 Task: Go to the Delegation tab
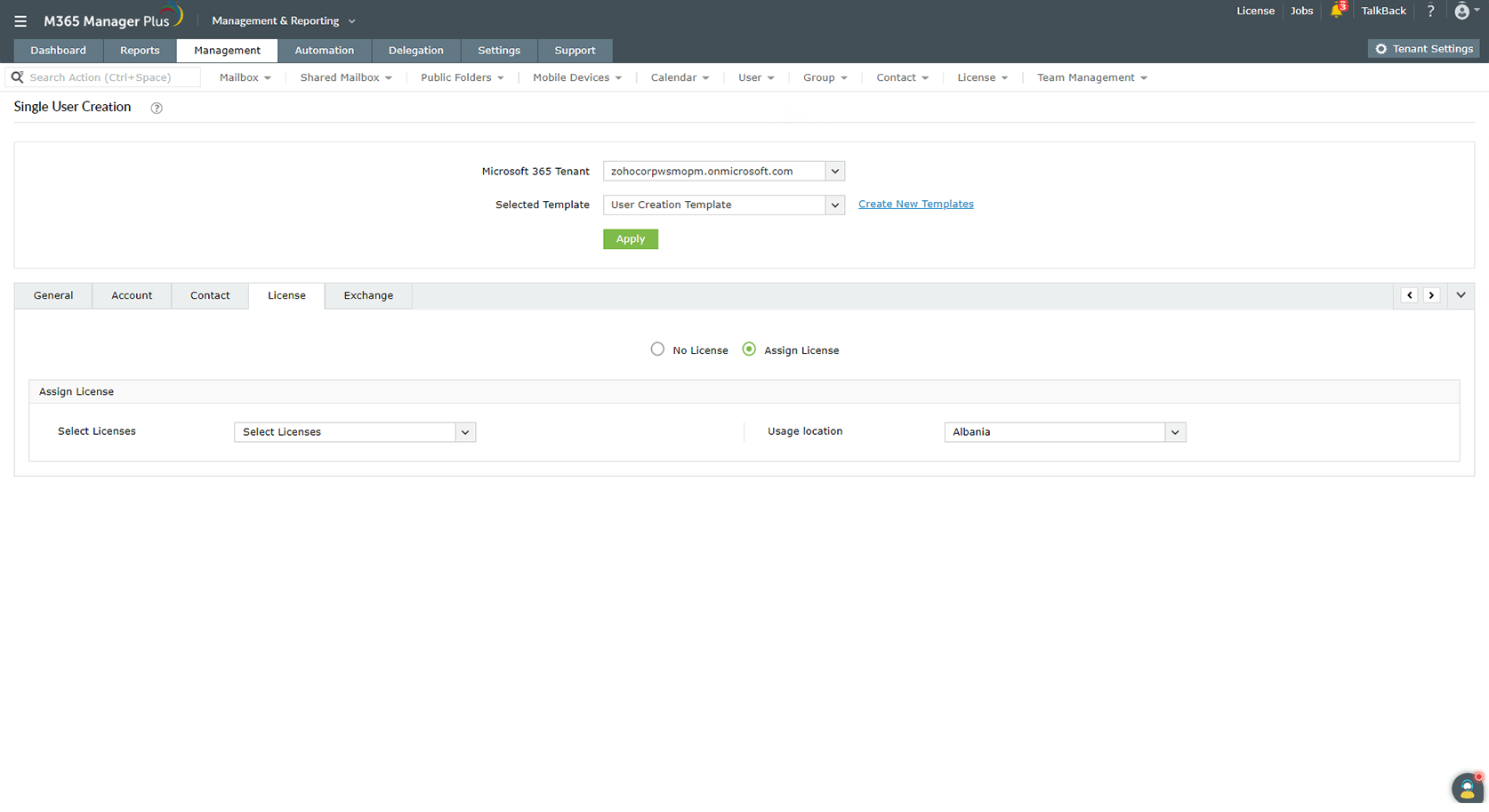point(416,51)
